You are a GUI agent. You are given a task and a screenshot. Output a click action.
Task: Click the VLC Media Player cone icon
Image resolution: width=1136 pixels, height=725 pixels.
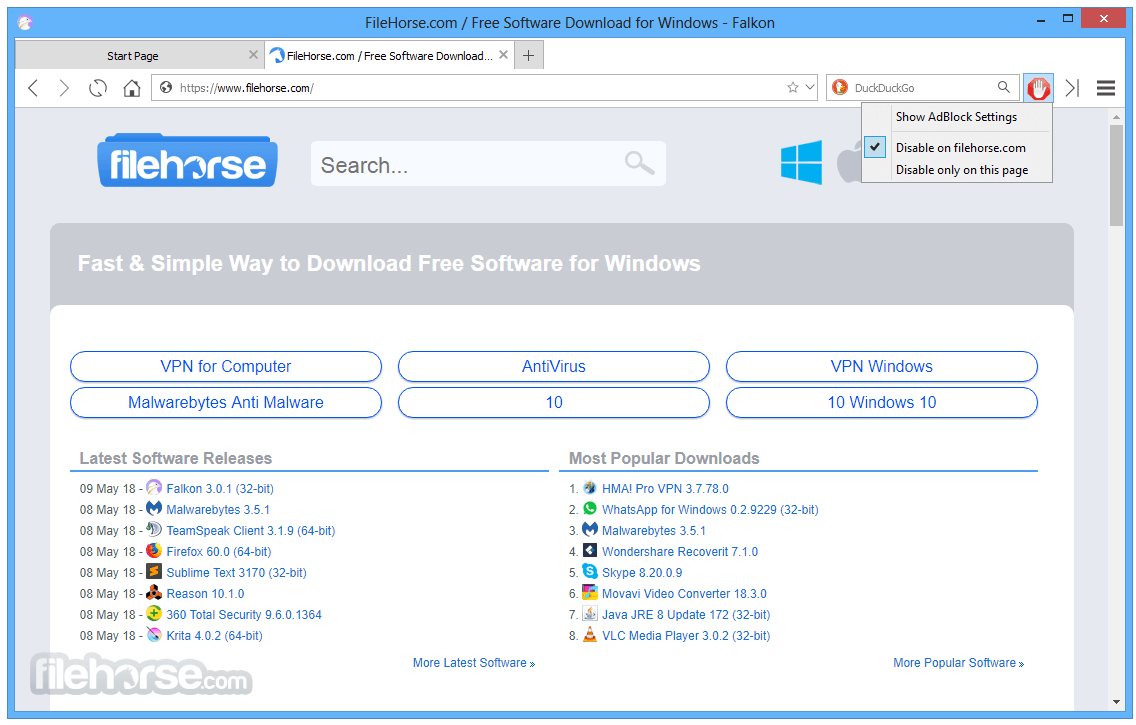(x=590, y=634)
